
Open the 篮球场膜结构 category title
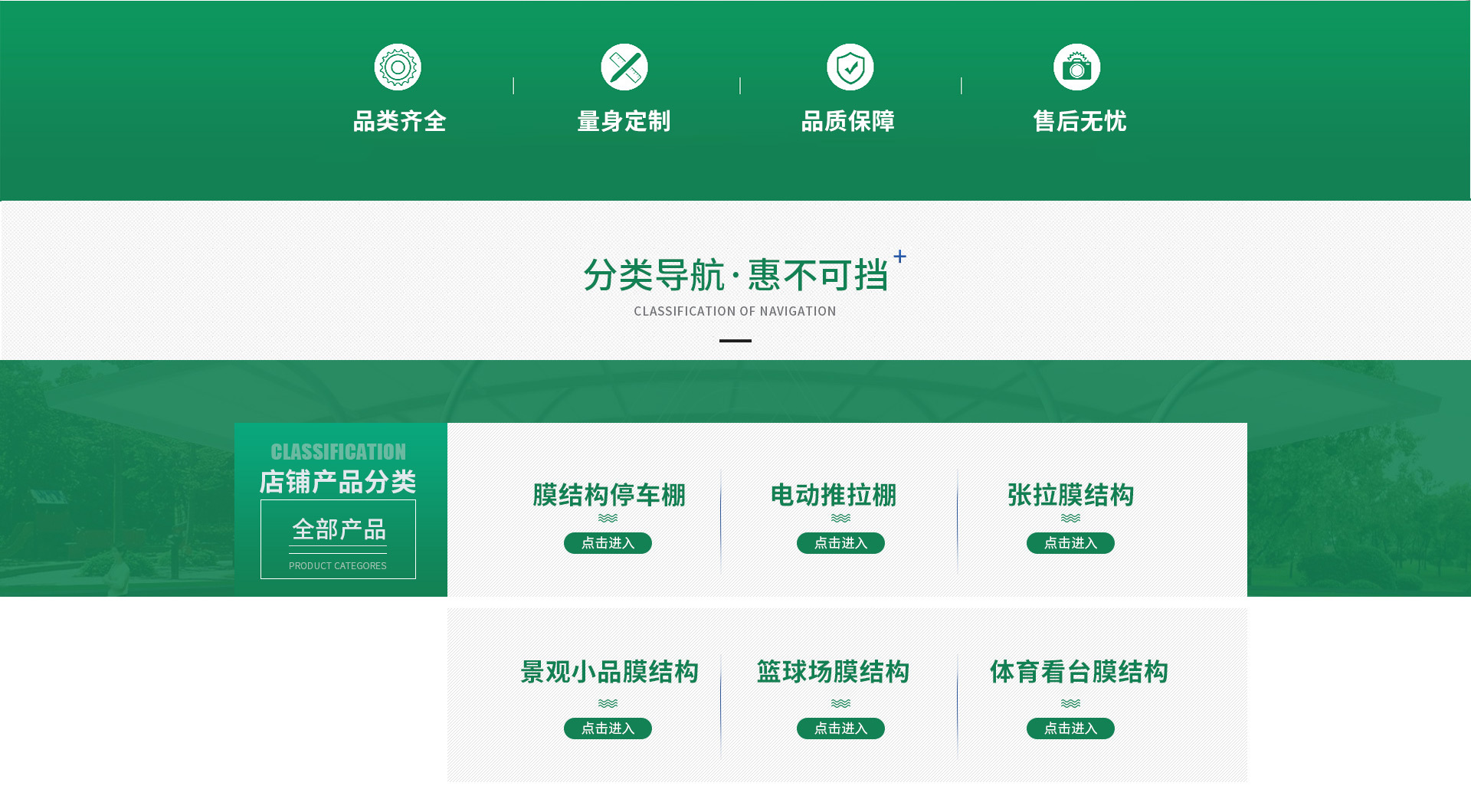833,672
